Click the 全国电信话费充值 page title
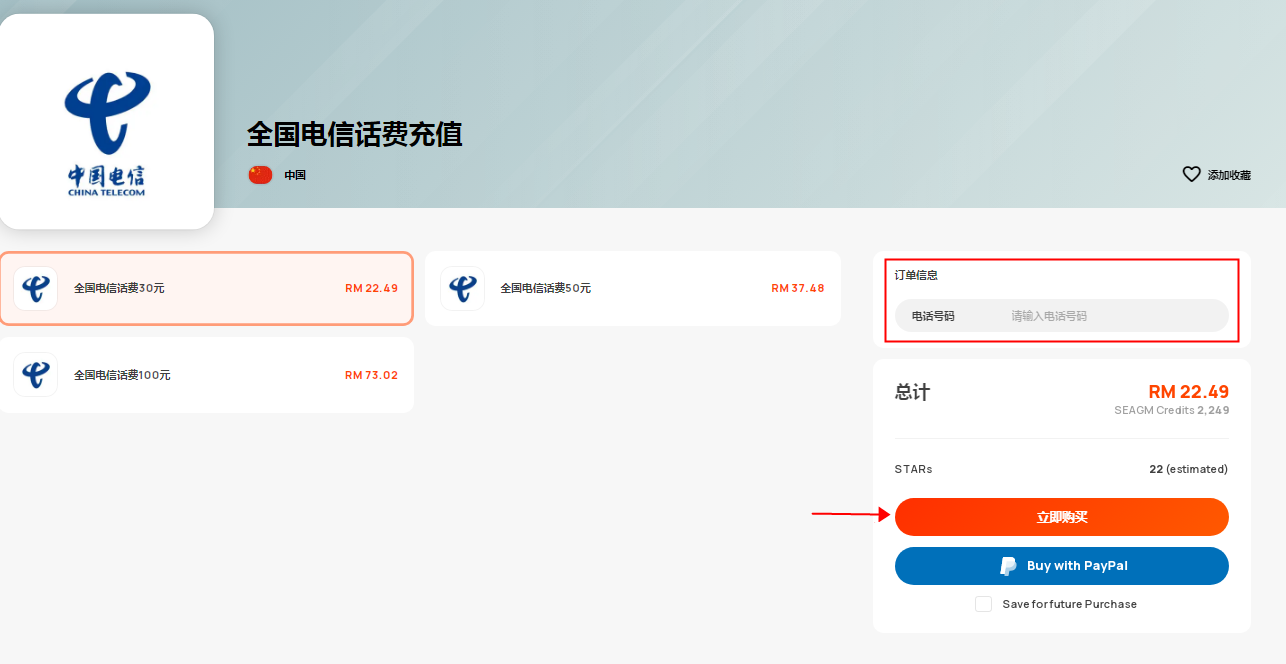 355,134
